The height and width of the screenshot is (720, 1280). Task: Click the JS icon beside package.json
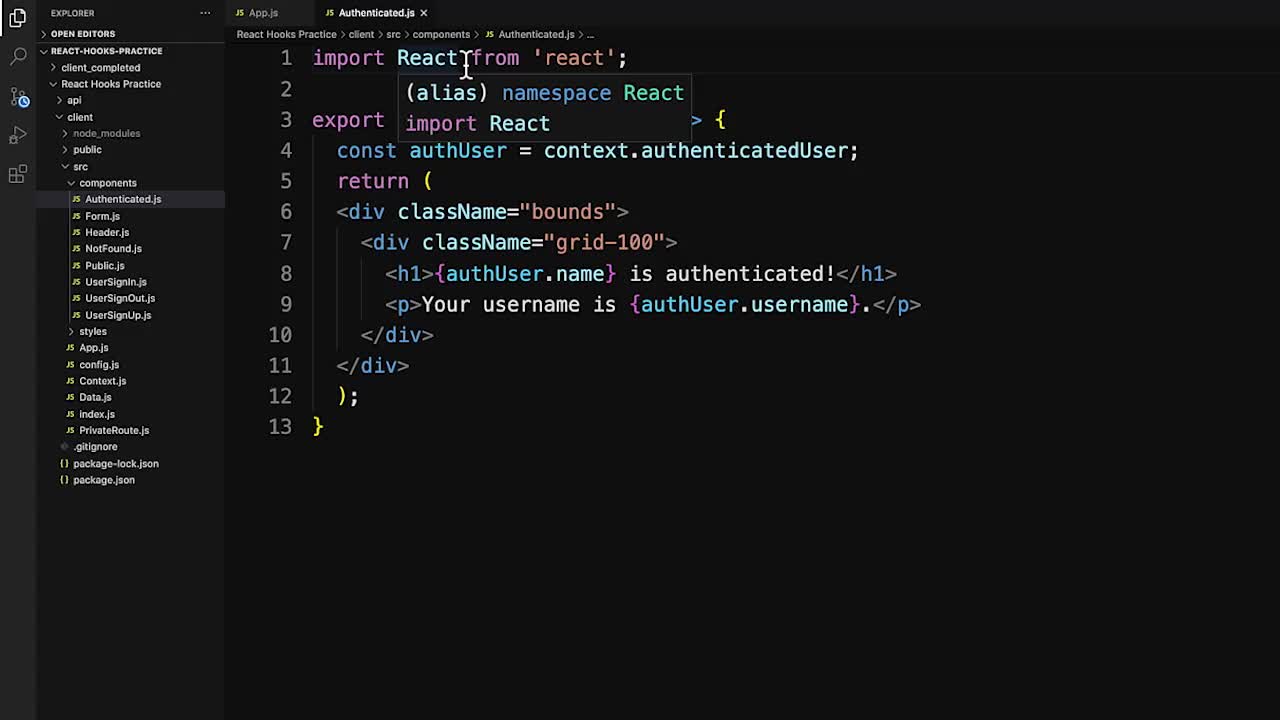tap(65, 480)
